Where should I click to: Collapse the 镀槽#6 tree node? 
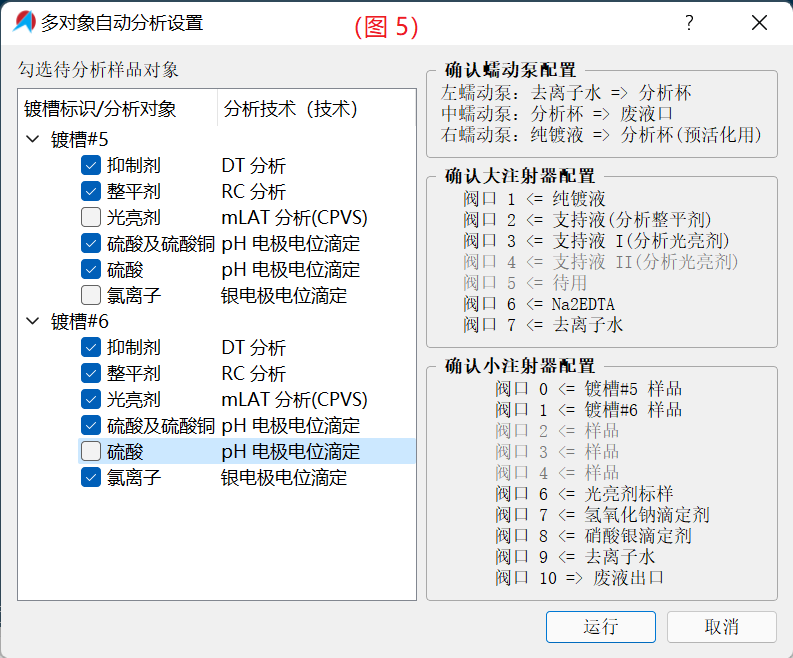pyautogui.click(x=33, y=322)
